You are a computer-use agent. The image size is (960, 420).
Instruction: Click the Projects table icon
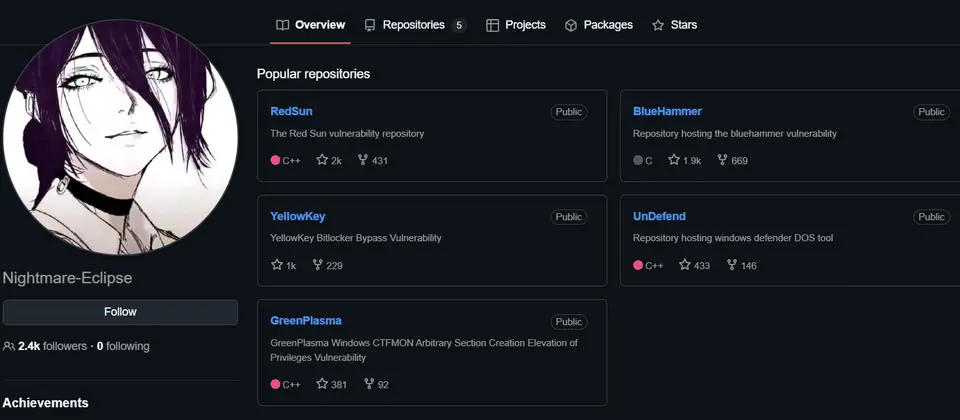(x=492, y=25)
